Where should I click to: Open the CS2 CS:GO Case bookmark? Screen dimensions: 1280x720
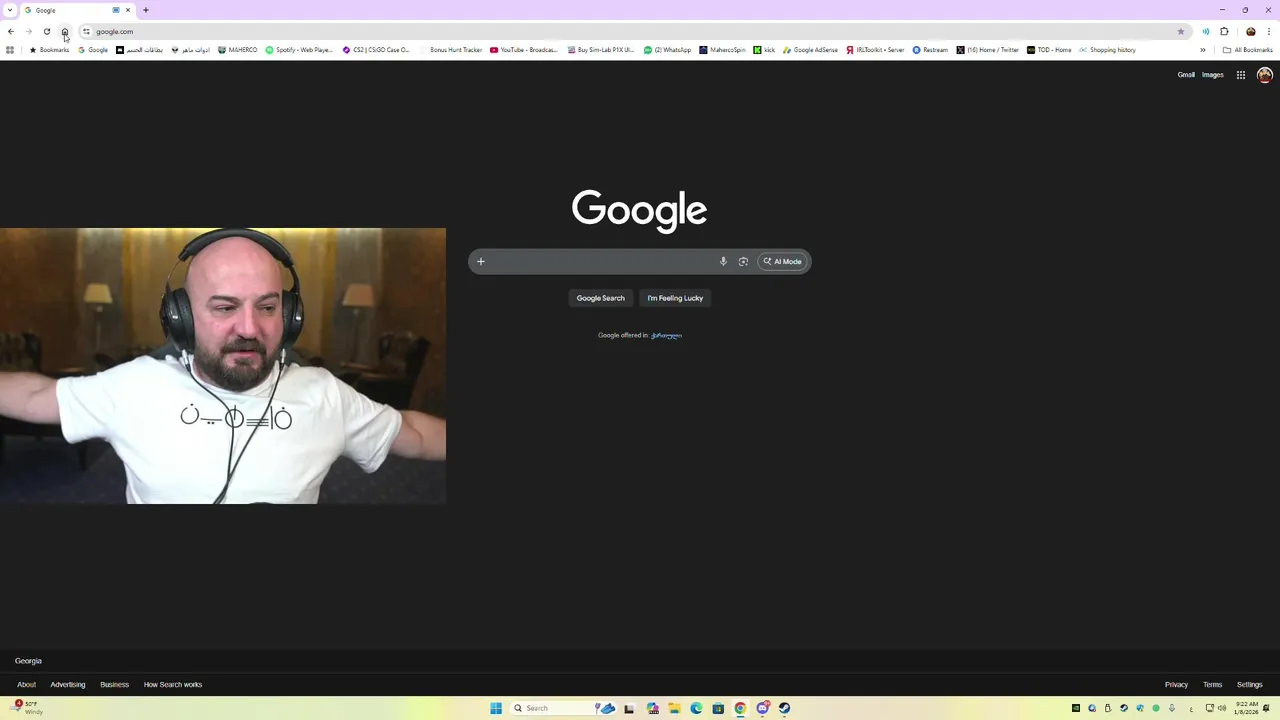pyautogui.click(x=376, y=50)
